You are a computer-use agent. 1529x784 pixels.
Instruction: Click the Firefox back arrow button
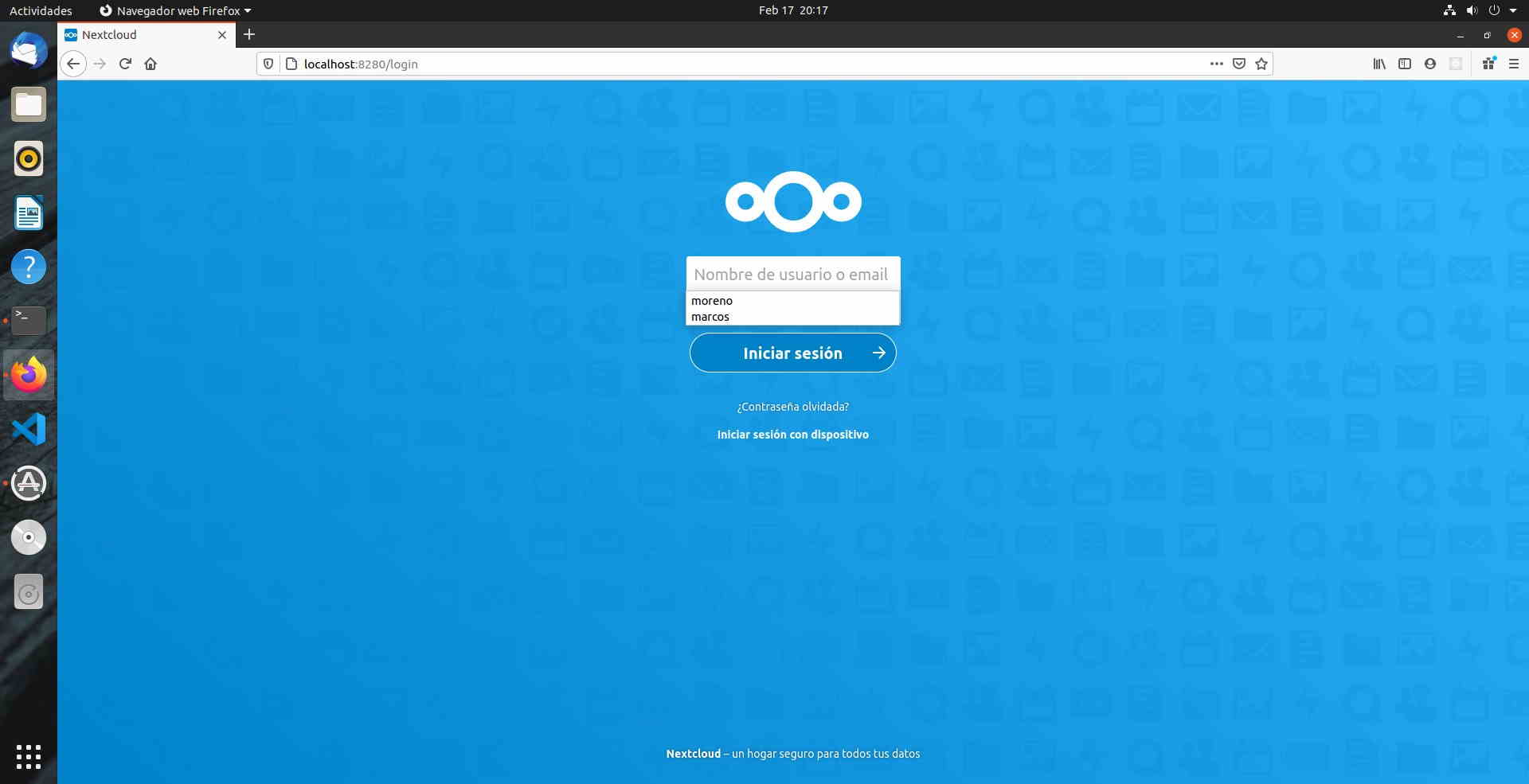click(73, 64)
